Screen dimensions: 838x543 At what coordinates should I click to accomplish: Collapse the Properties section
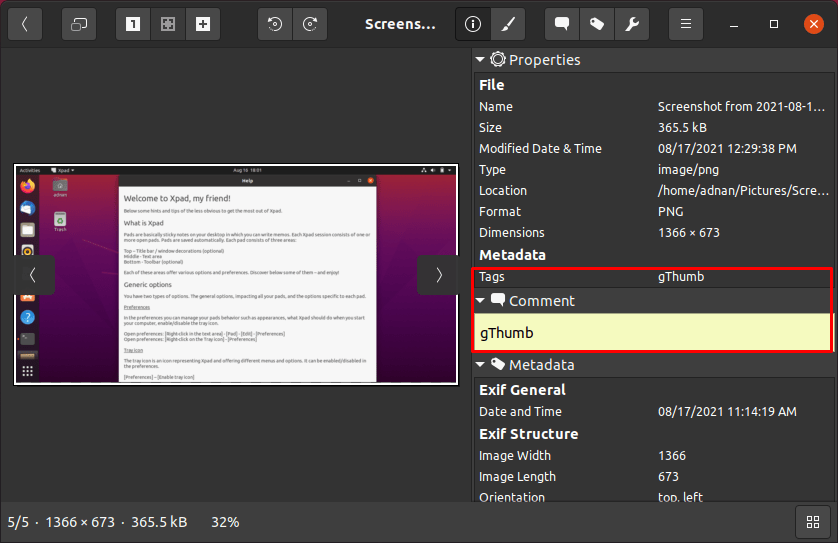[480, 59]
